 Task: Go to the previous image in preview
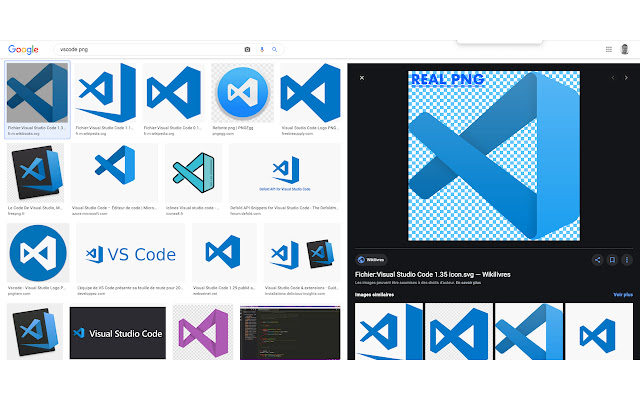click(613, 78)
